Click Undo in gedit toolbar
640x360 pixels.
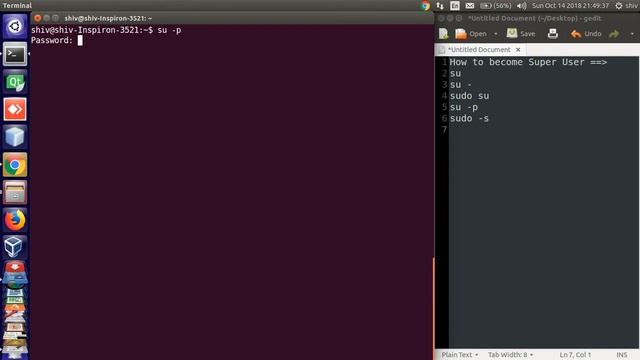tap(586, 34)
